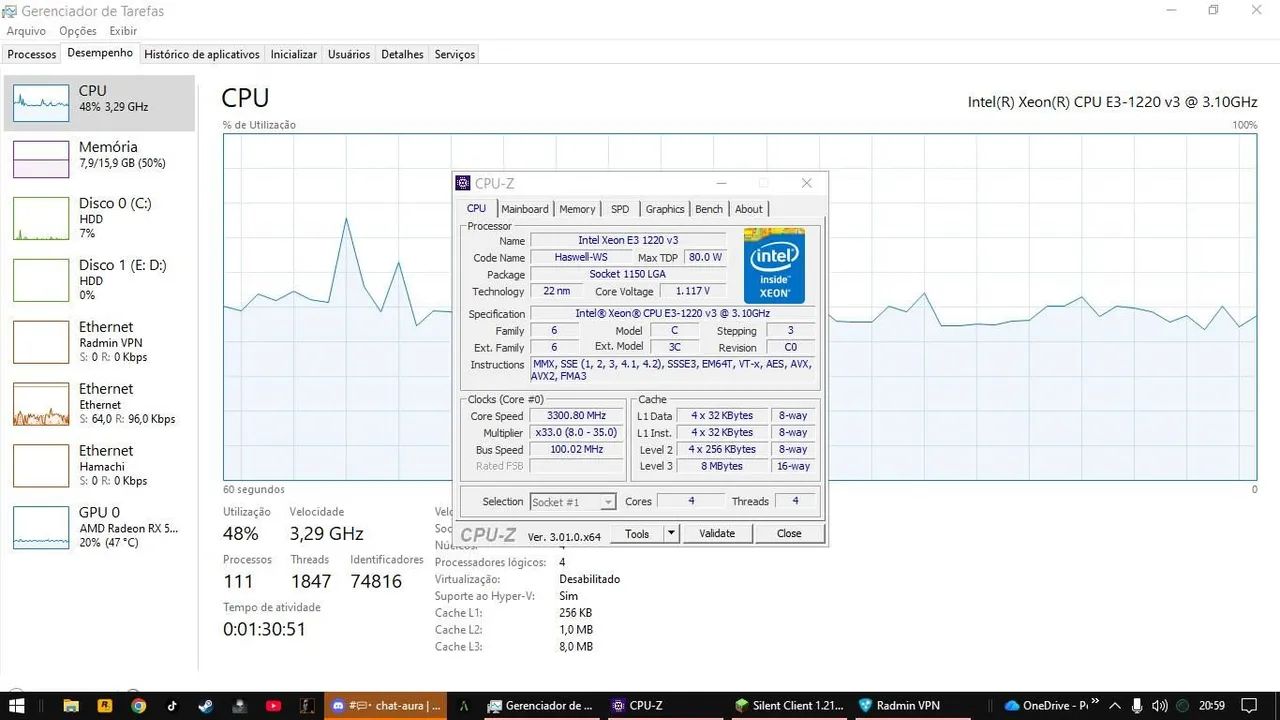Switch to Silent Client in the taskbar

789,705
